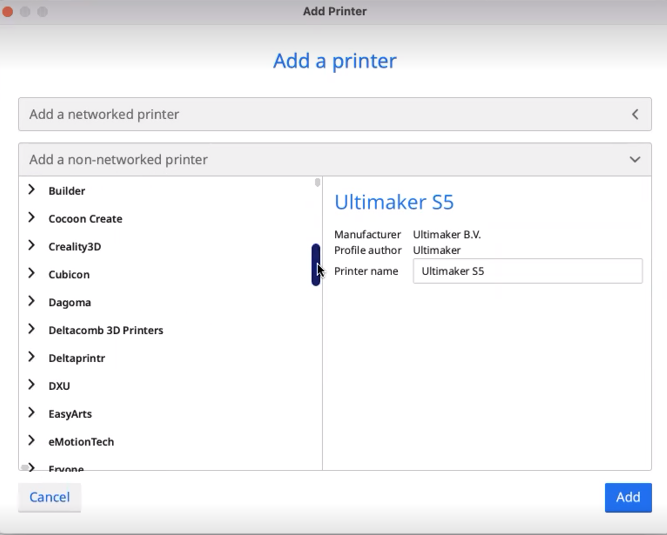Expand the Builder manufacturer group
This screenshot has width=667, height=535.
31,190
